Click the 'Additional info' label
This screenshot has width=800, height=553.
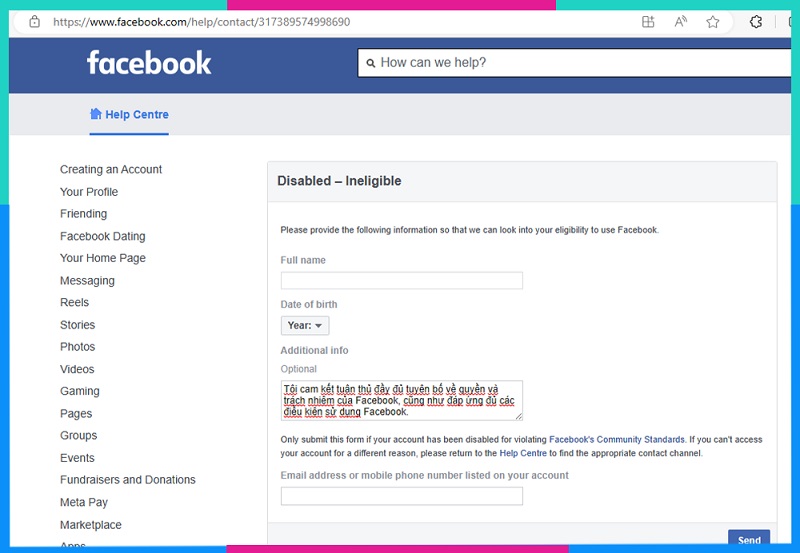pyautogui.click(x=314, y=350)
